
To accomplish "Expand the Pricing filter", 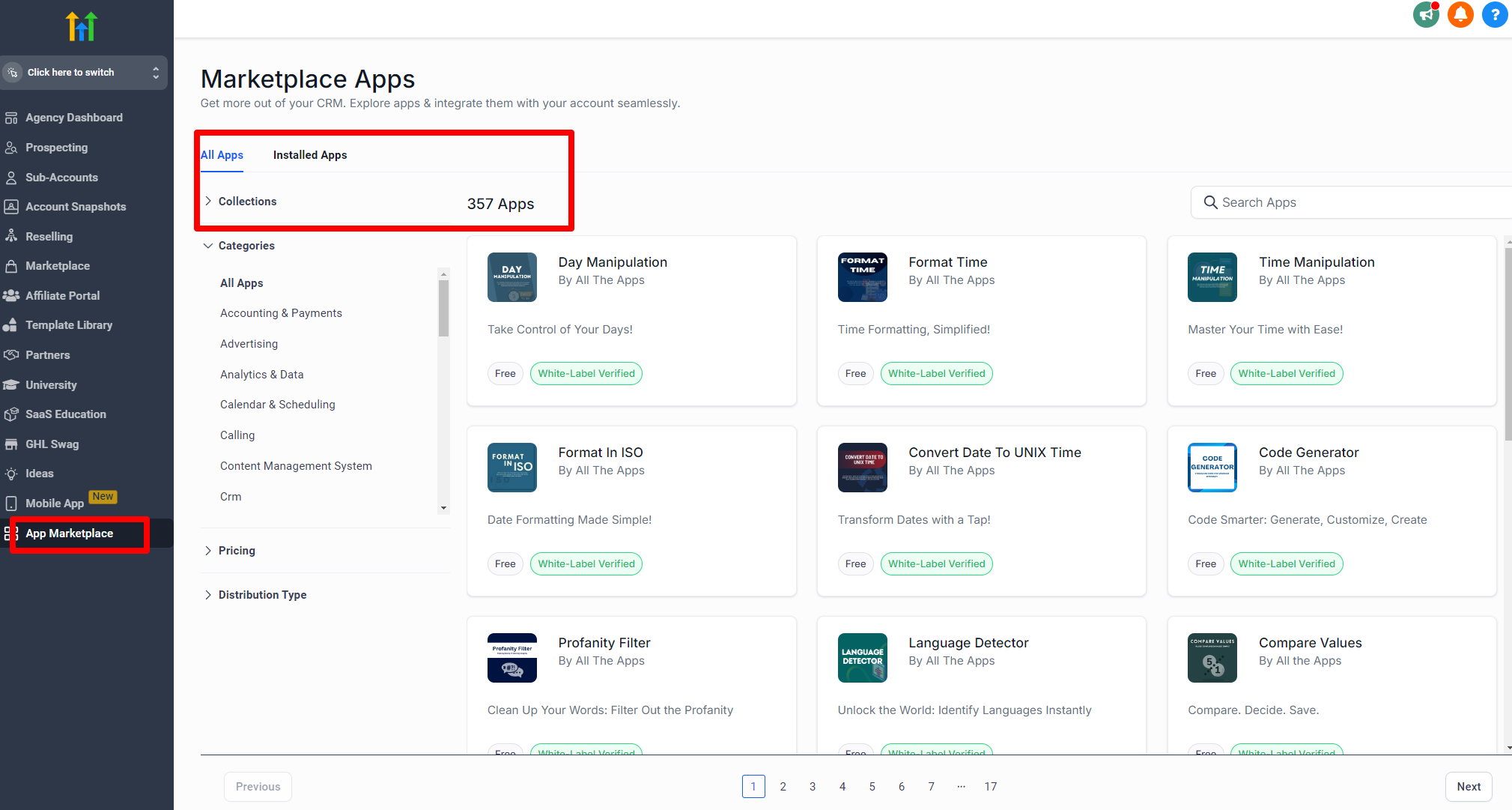I will click(x=236, y=550).
